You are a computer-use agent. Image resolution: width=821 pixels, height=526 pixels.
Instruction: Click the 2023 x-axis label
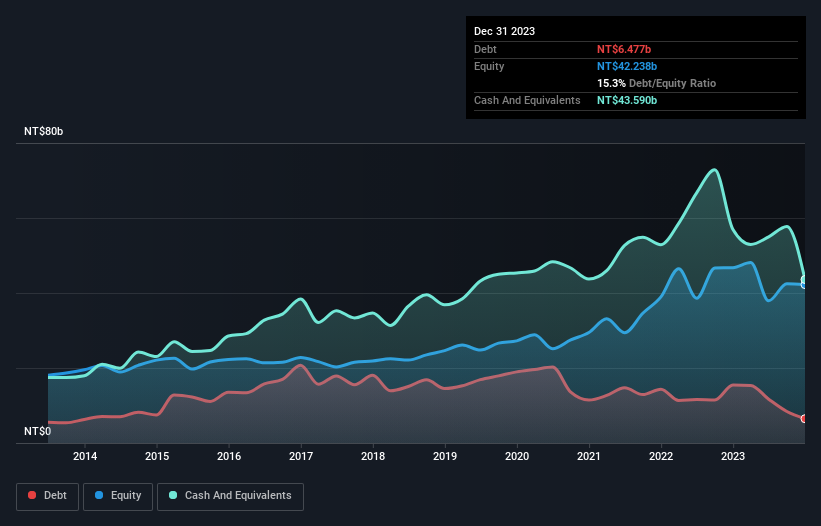[x=733, y=456]
